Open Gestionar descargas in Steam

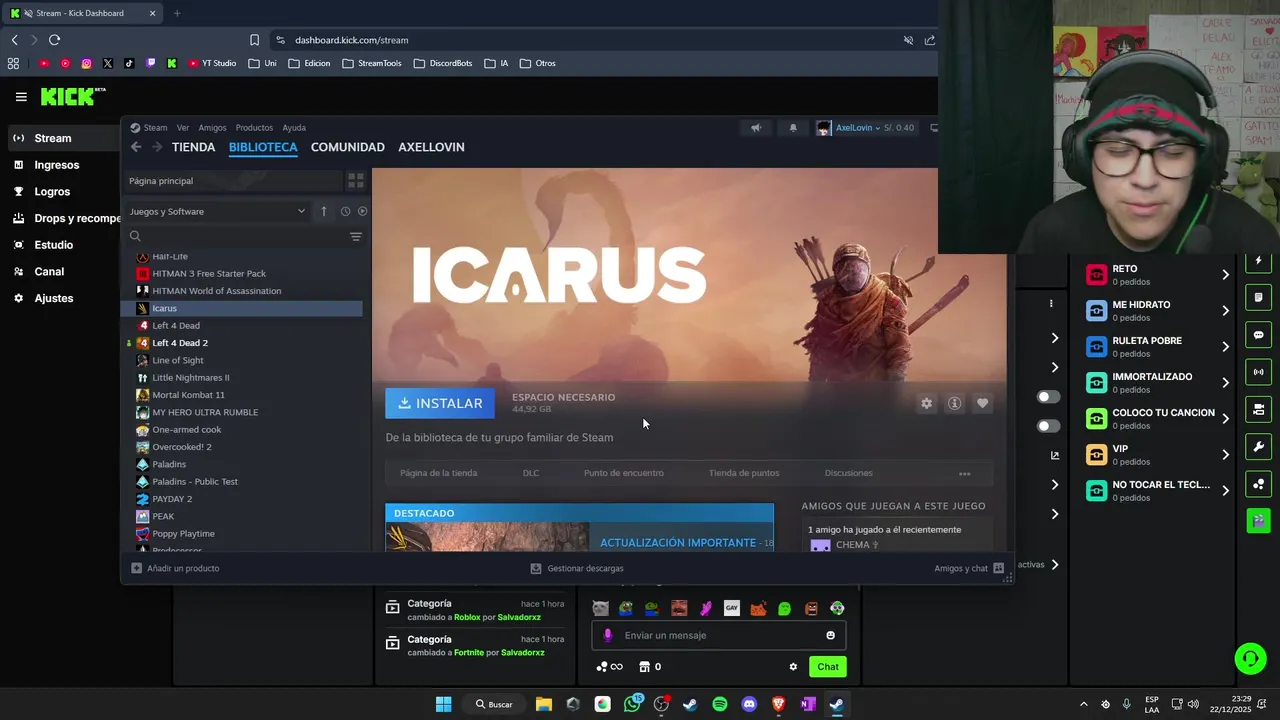(576, 568)
